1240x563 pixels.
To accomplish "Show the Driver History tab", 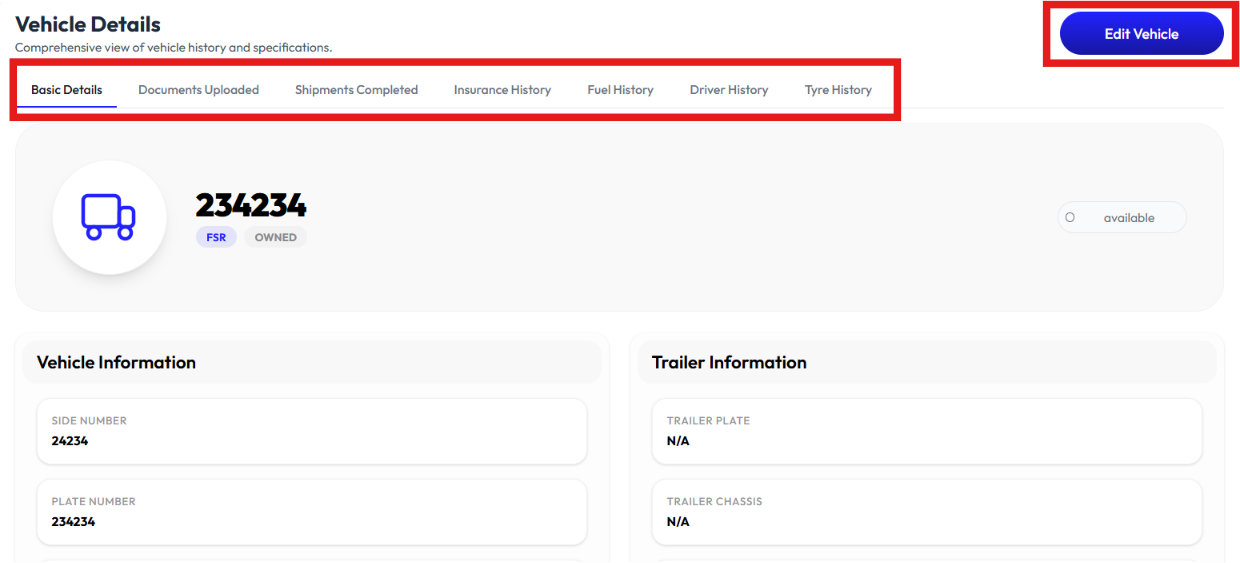I will click(729, 90).
